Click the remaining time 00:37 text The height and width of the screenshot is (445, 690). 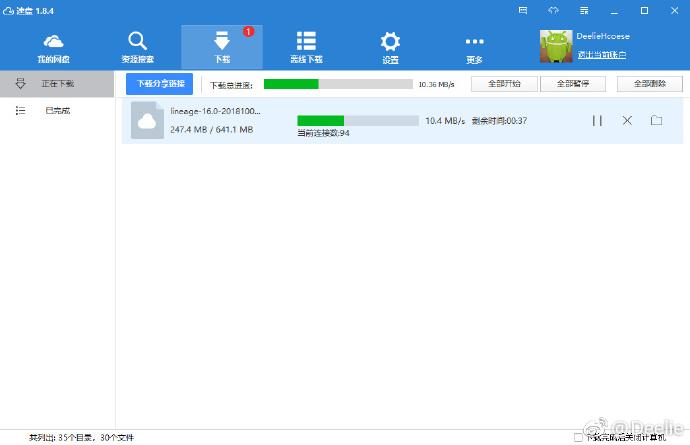point(499,121)
